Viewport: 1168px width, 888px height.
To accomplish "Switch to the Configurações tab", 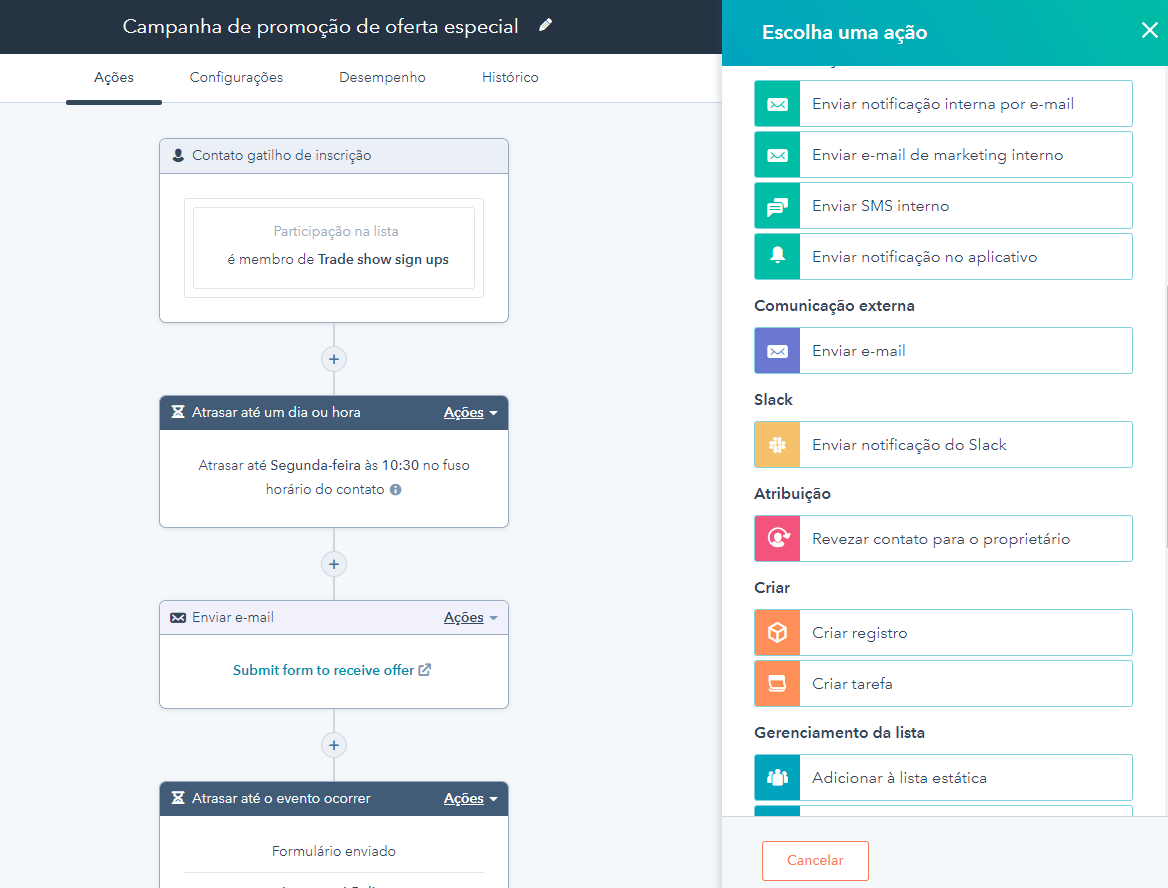I will (236, 78).
